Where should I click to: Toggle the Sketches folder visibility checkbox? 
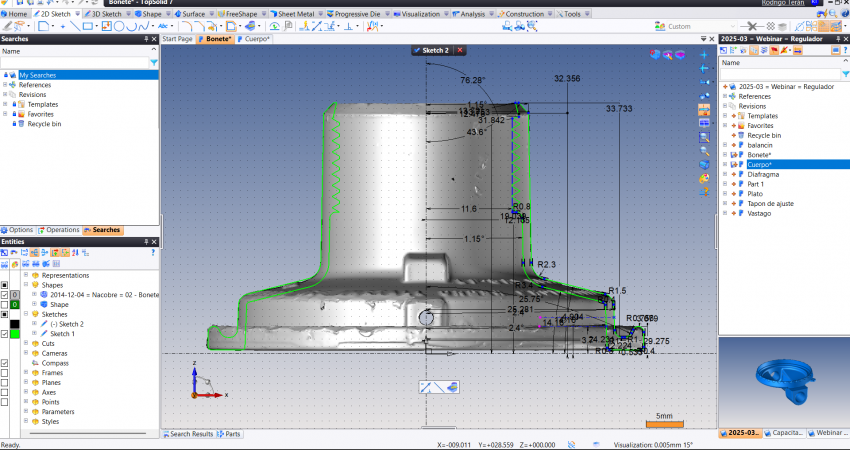pos(5,314)
